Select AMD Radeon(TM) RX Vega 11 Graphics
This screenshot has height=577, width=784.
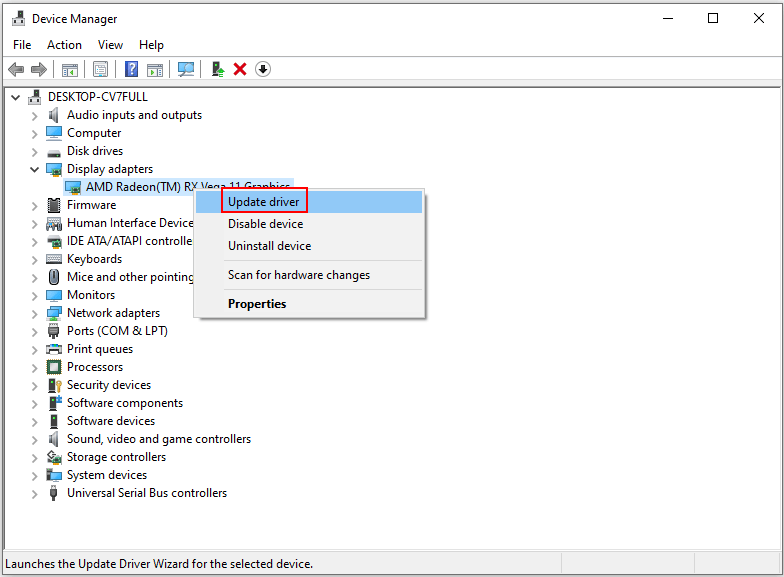188,187
